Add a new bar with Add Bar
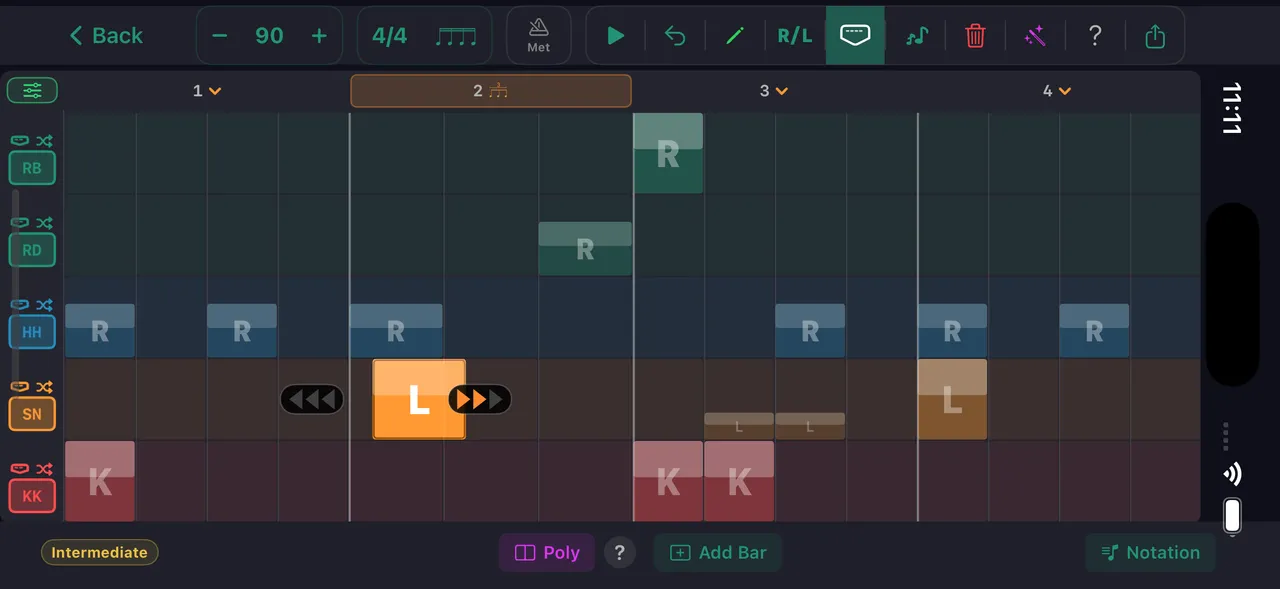This screenshot has width=1280, height=589. pos(718,553)
